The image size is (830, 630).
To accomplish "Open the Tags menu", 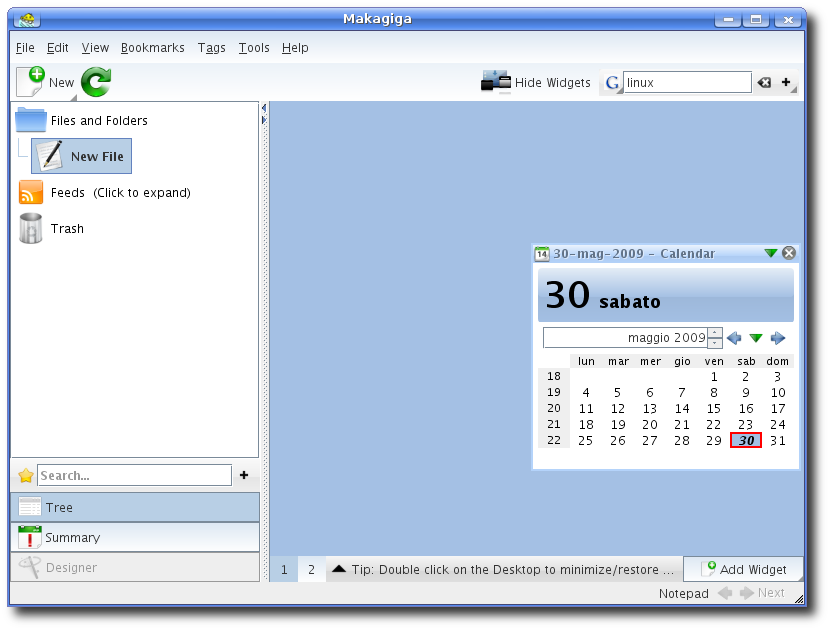I will 211,48.
